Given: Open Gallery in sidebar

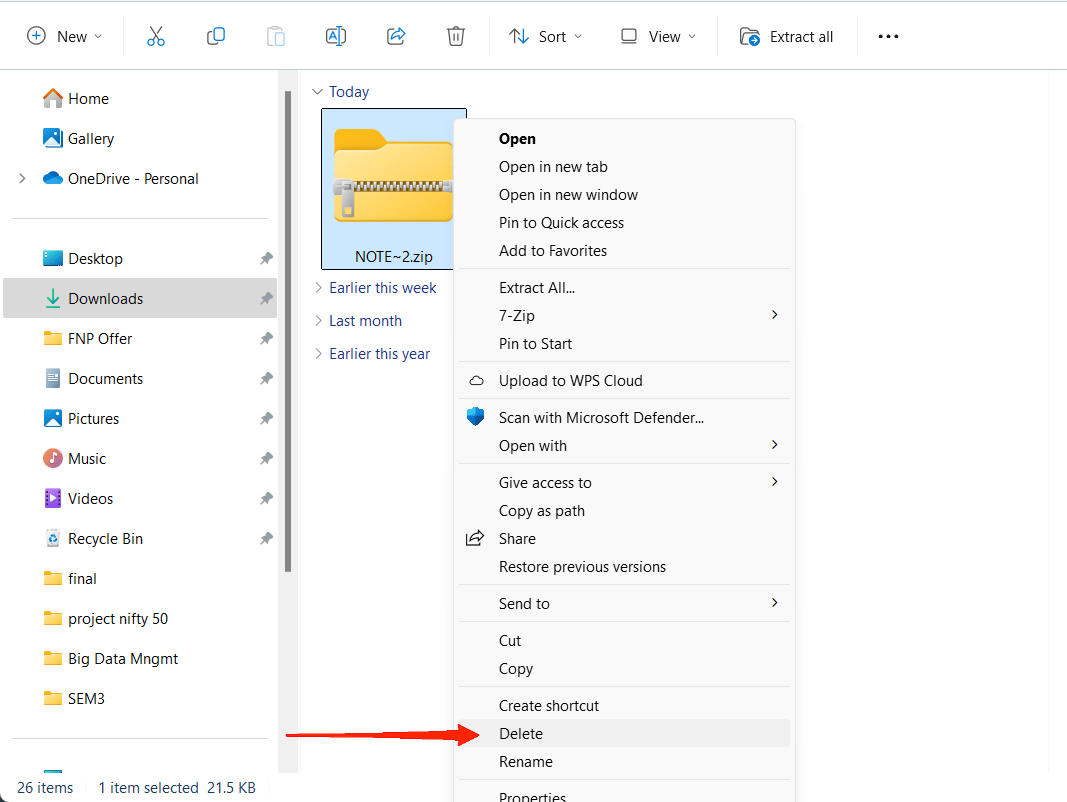Looking at the screenshot, I should coord(78,139).
